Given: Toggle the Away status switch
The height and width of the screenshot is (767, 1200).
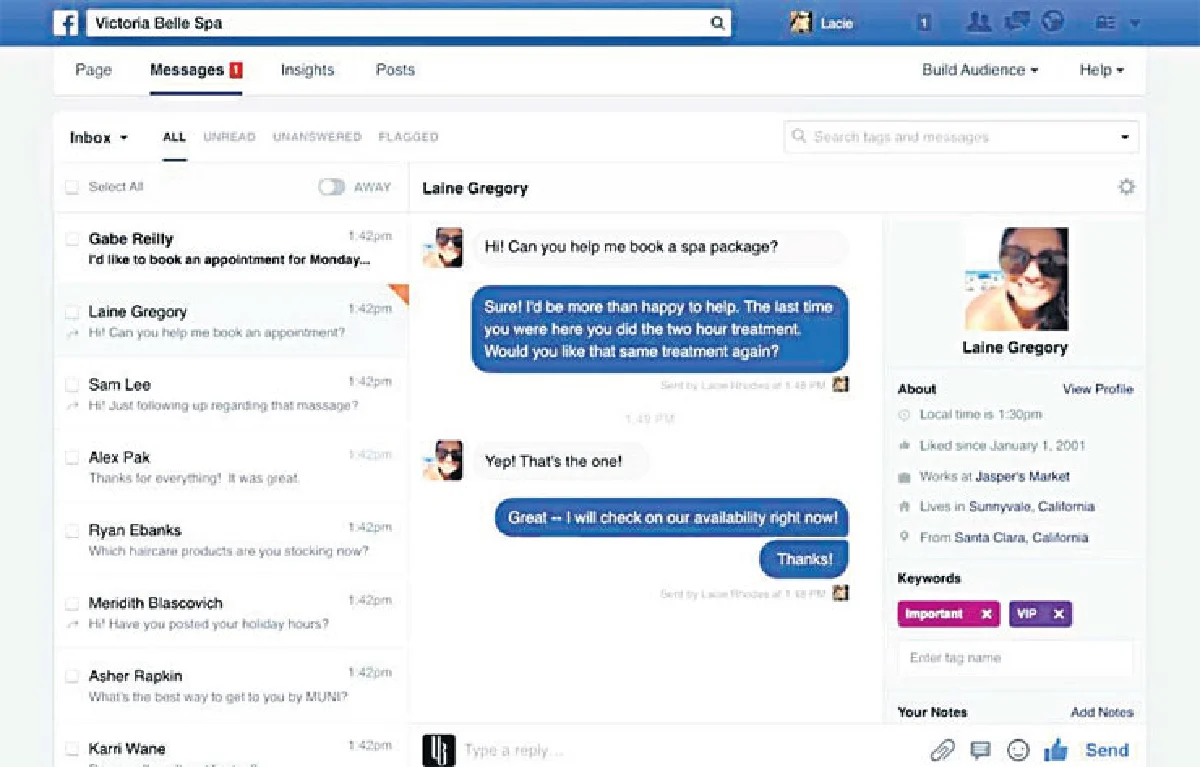Looking at the screenshot, I should click(x=331, y=187).
